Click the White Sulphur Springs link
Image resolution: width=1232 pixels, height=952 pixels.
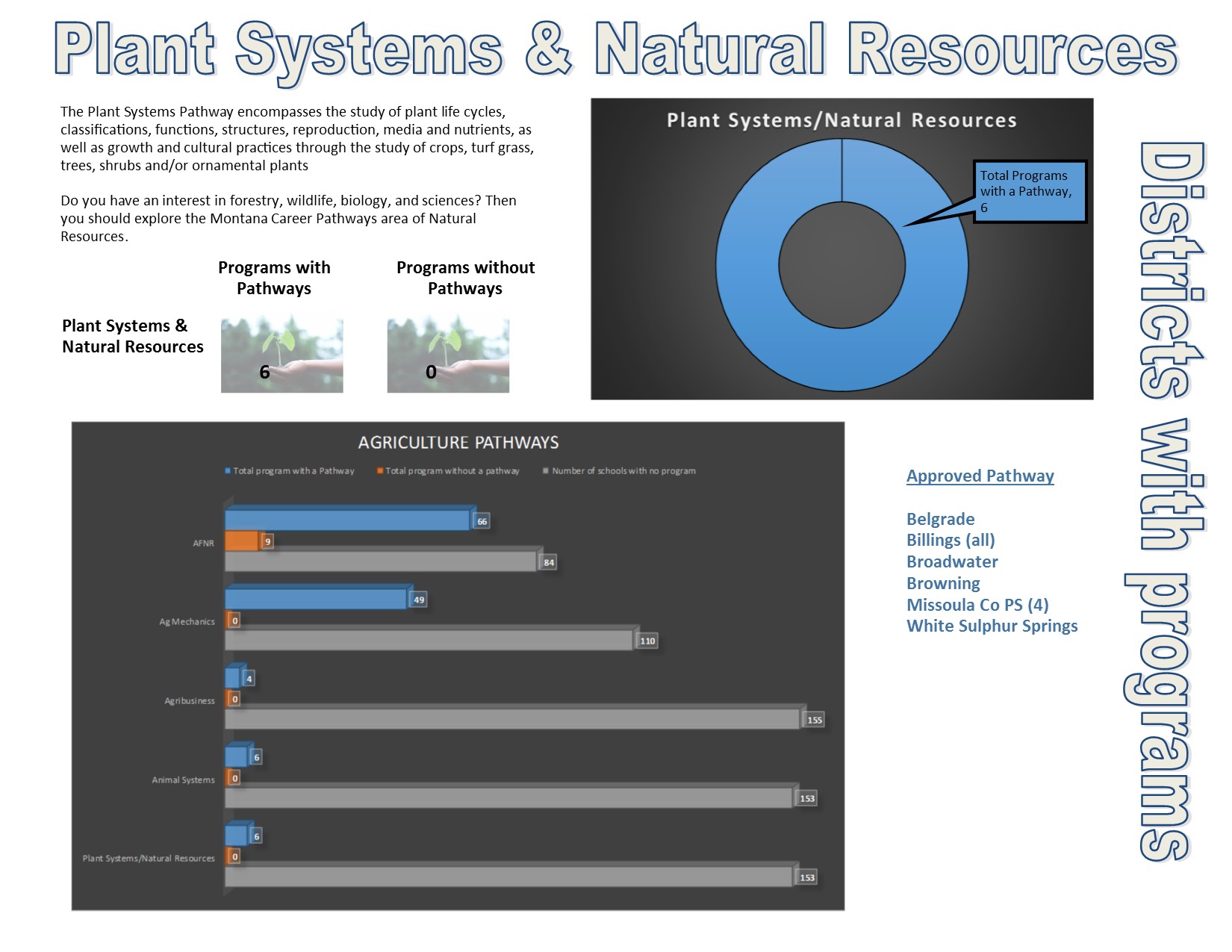click(x=992, y=626)
